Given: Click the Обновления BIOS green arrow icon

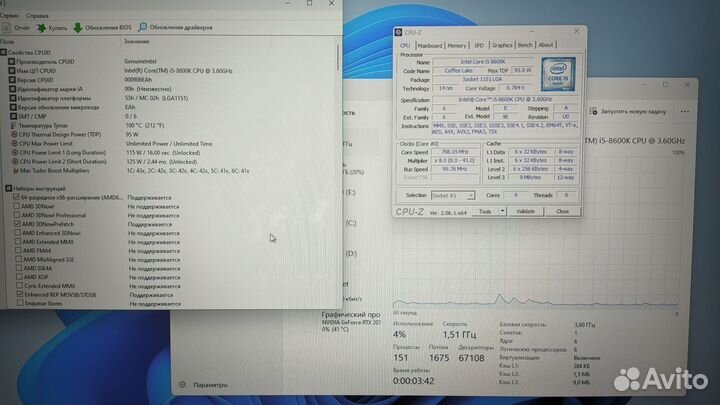Looking at the screenshot, I should click(x=78, y=28).
